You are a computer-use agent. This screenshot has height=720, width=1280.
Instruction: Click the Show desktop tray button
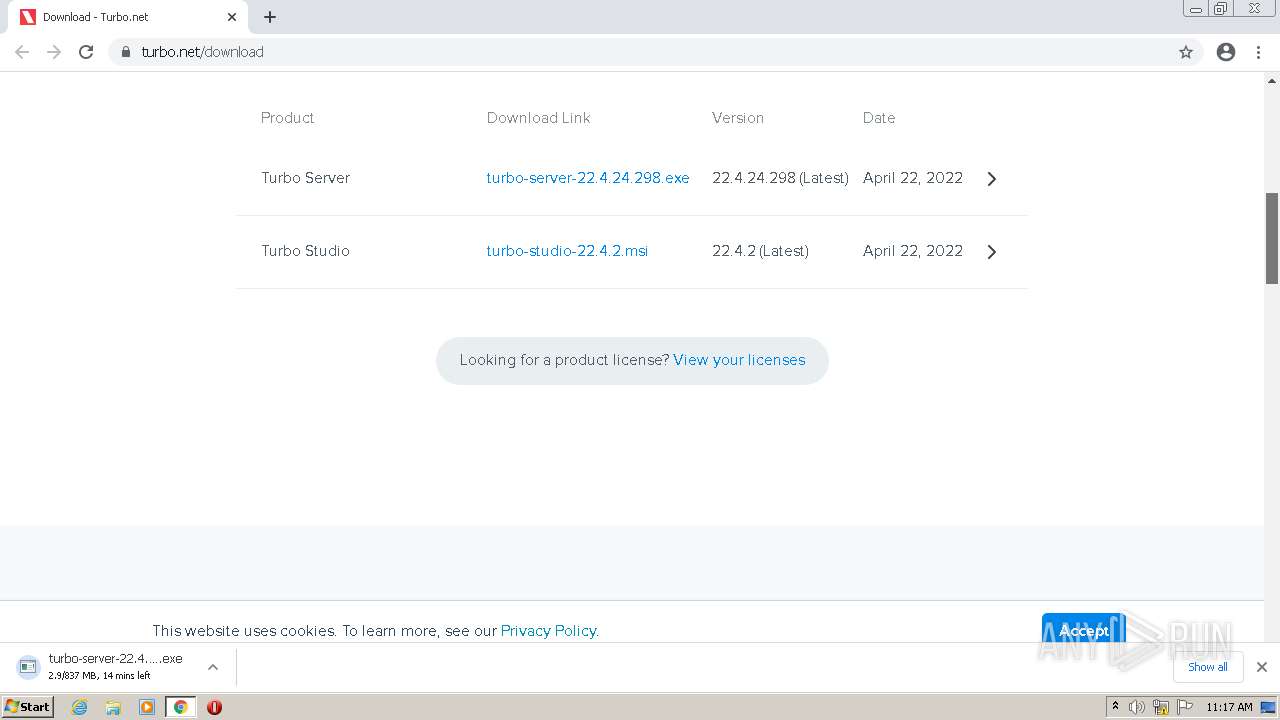click(1269, 707)
